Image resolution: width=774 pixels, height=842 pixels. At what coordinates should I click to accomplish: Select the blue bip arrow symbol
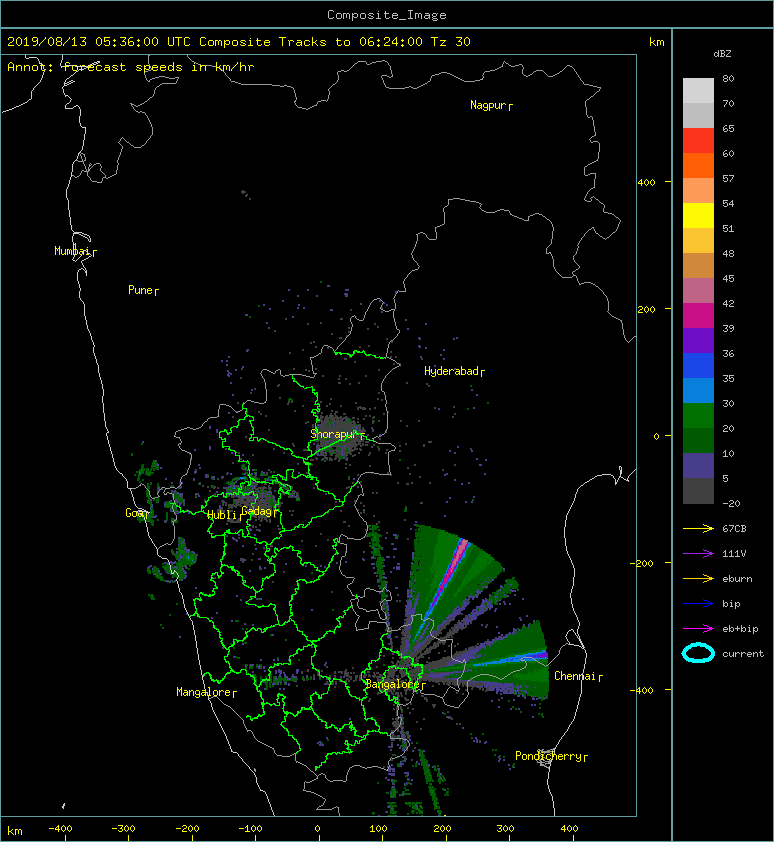click(698, 604)
